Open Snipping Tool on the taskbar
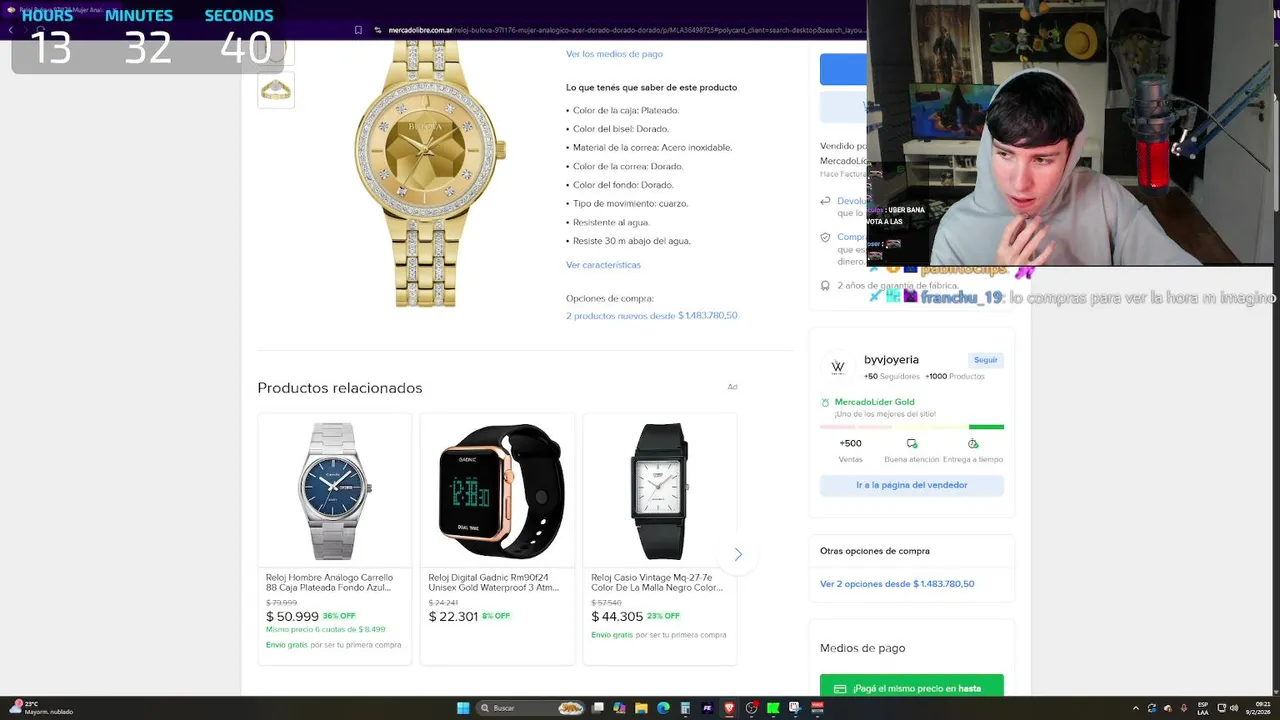 click(795, 708)
